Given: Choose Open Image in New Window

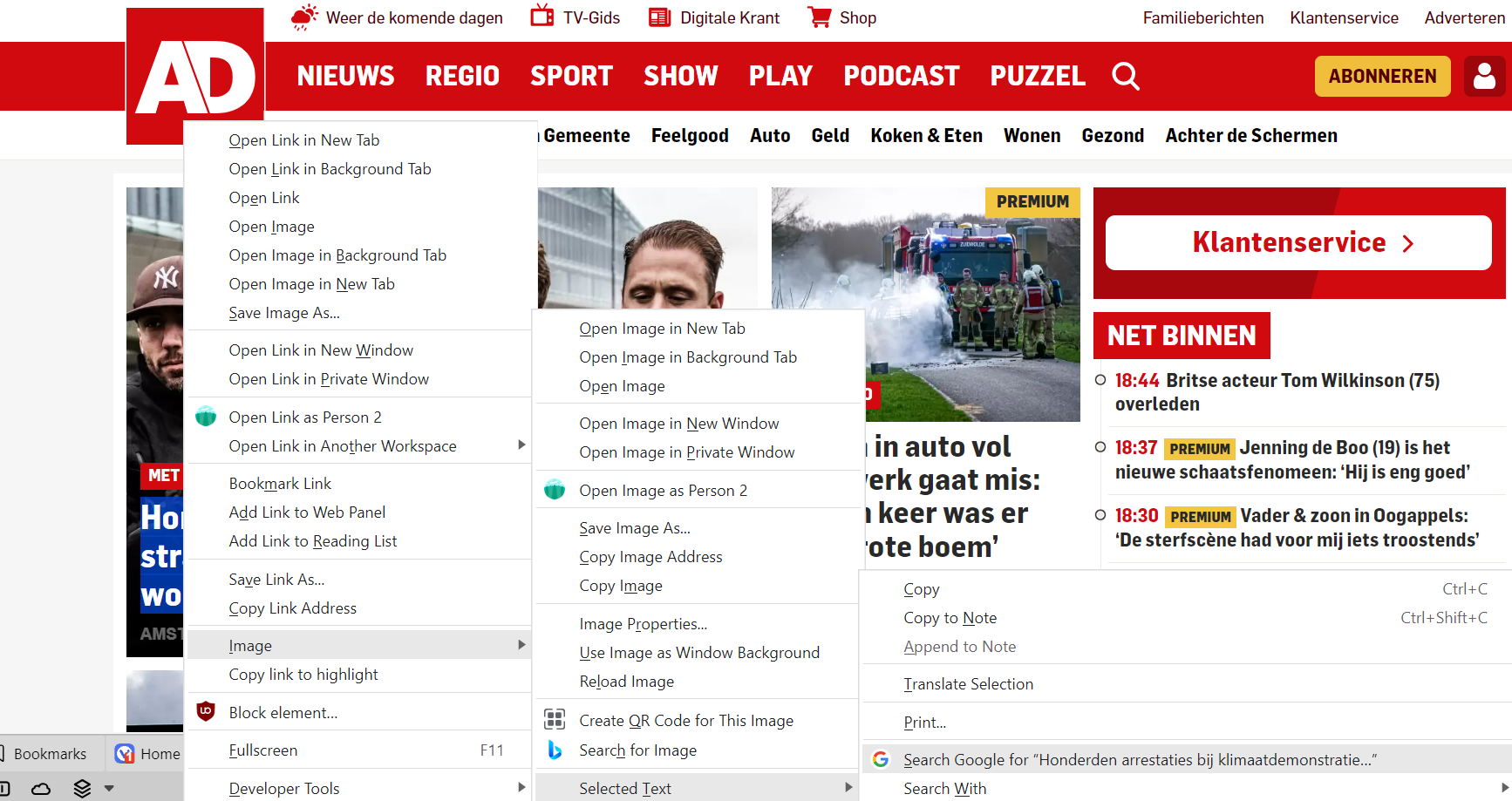Looking at the screenshot, I should [x=698, y=423].
